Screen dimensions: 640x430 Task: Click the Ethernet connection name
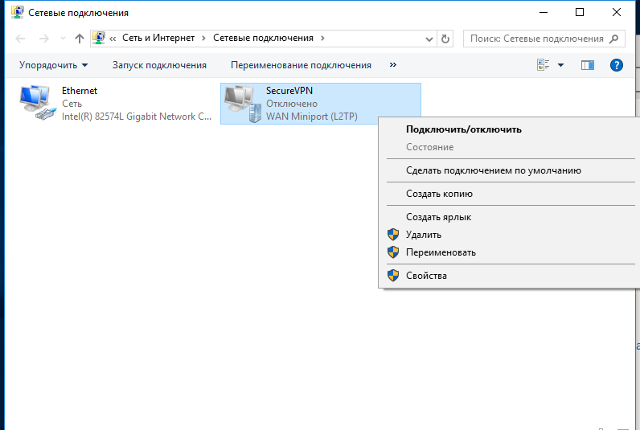[x=80, y=91]
